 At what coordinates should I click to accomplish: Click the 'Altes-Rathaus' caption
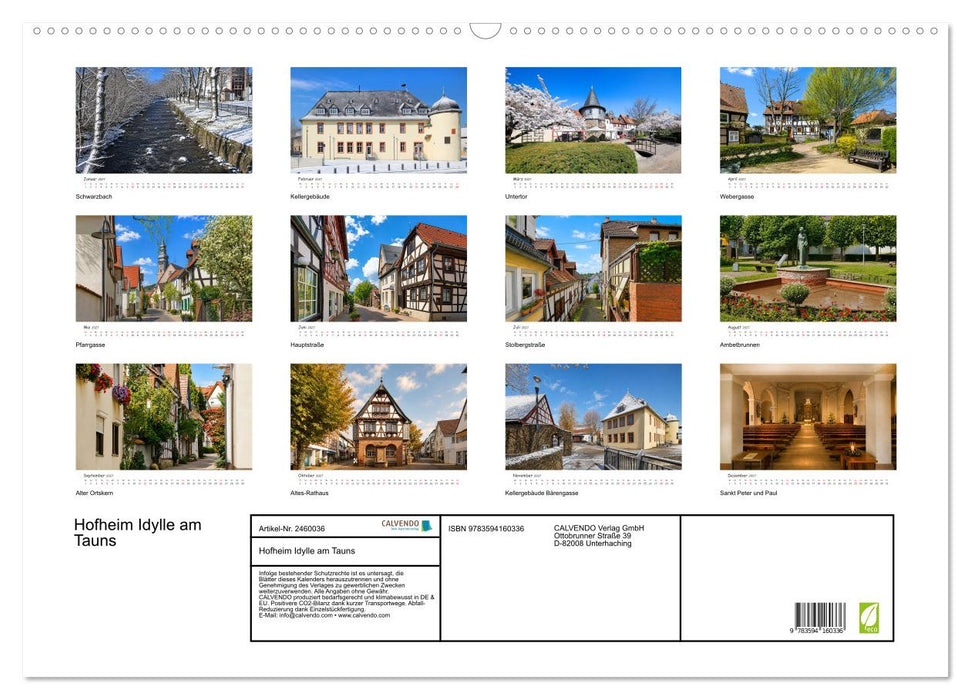click(x=310, y=493)
